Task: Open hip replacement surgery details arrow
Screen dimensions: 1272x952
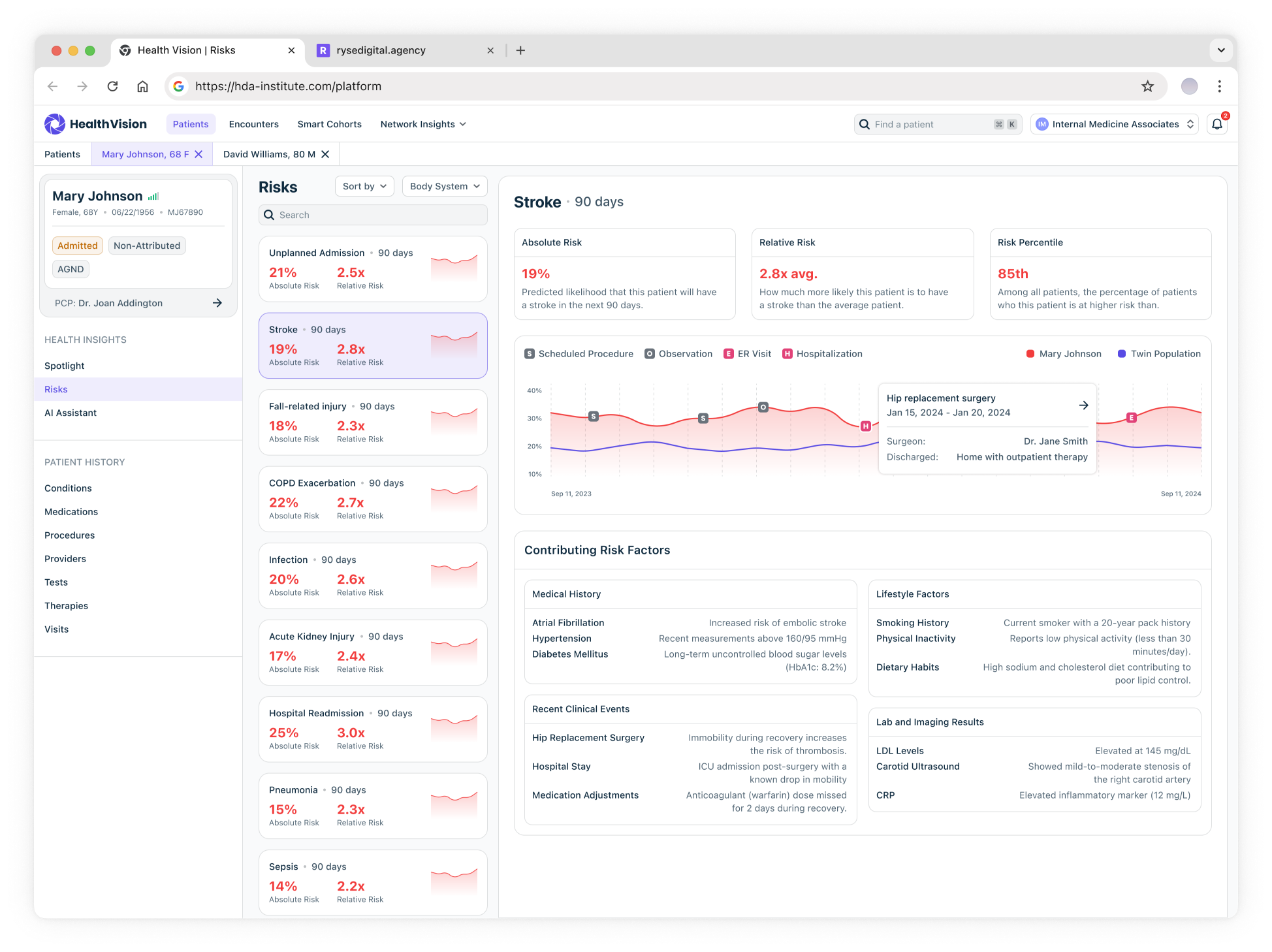Action: [x=1083, y=405]
